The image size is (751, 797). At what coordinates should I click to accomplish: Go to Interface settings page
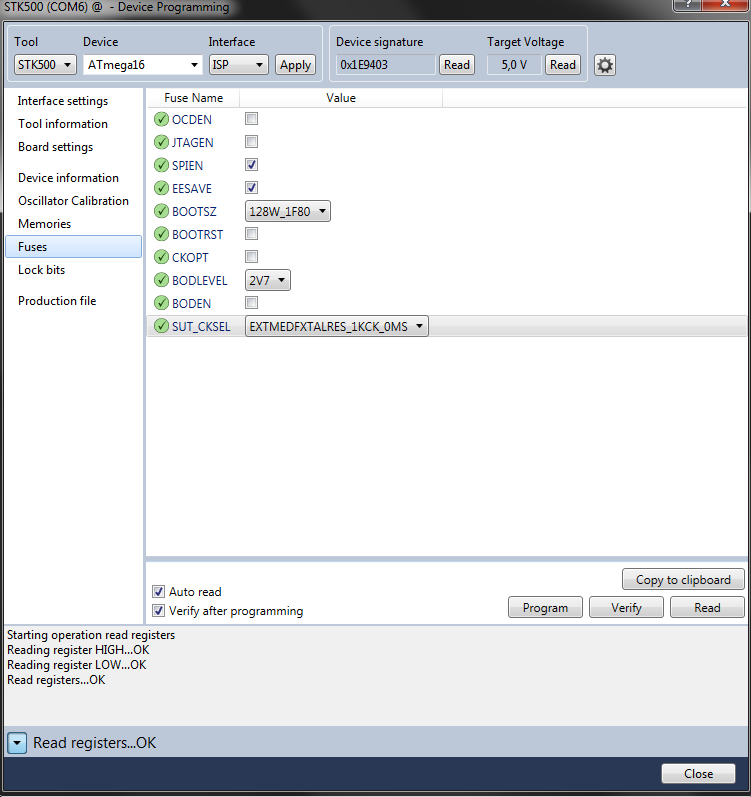click(63, 101)
